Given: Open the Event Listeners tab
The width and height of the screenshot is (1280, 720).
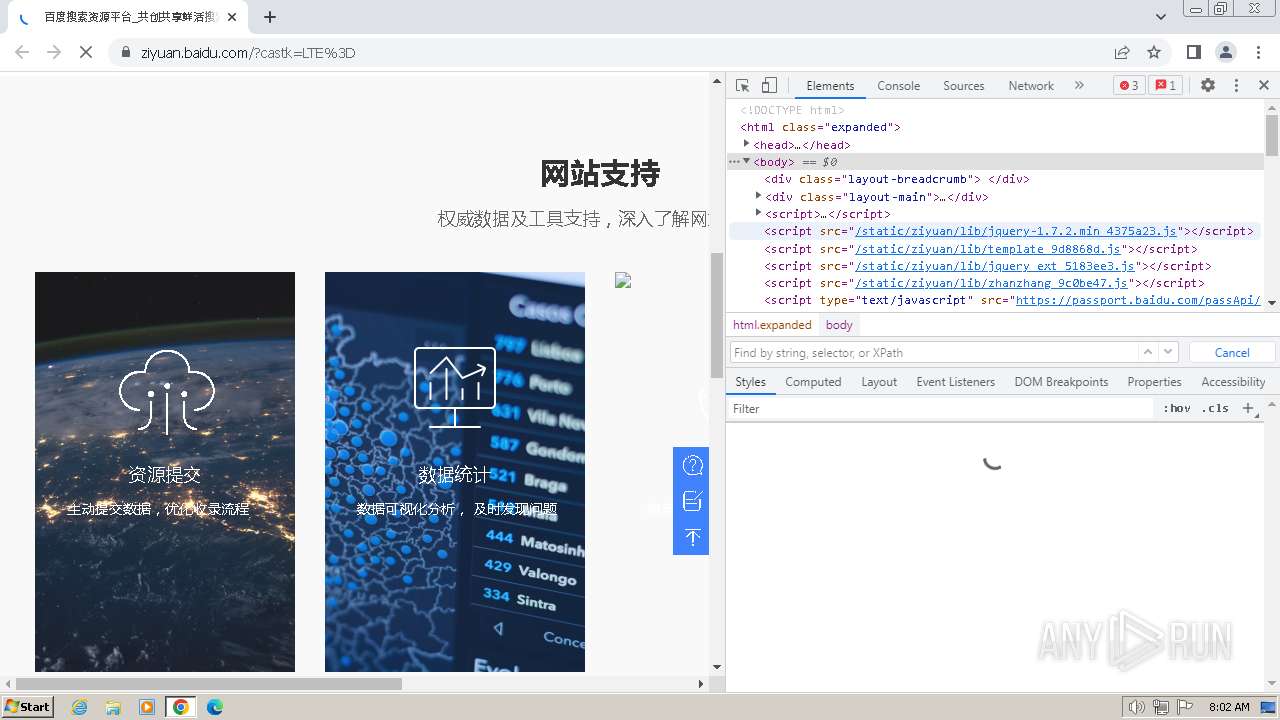Looking at the screenshot, I should coord(956,382).
